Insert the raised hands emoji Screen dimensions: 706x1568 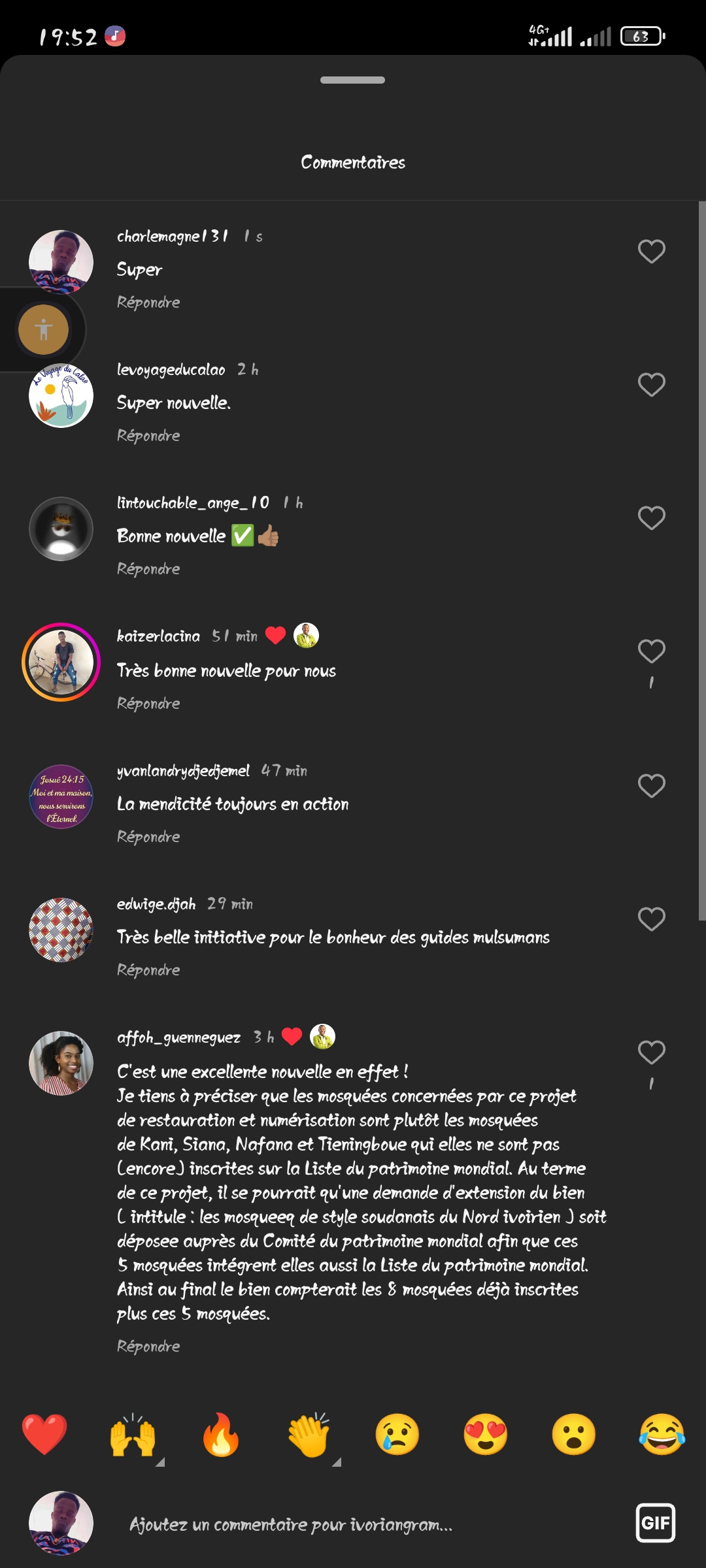[133, 1435]
